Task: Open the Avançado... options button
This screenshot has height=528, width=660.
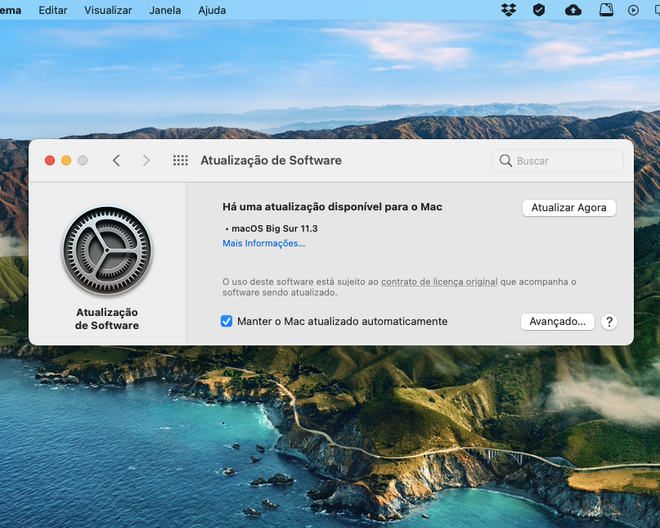Action: pyautogui.click(x=557, y=322)
